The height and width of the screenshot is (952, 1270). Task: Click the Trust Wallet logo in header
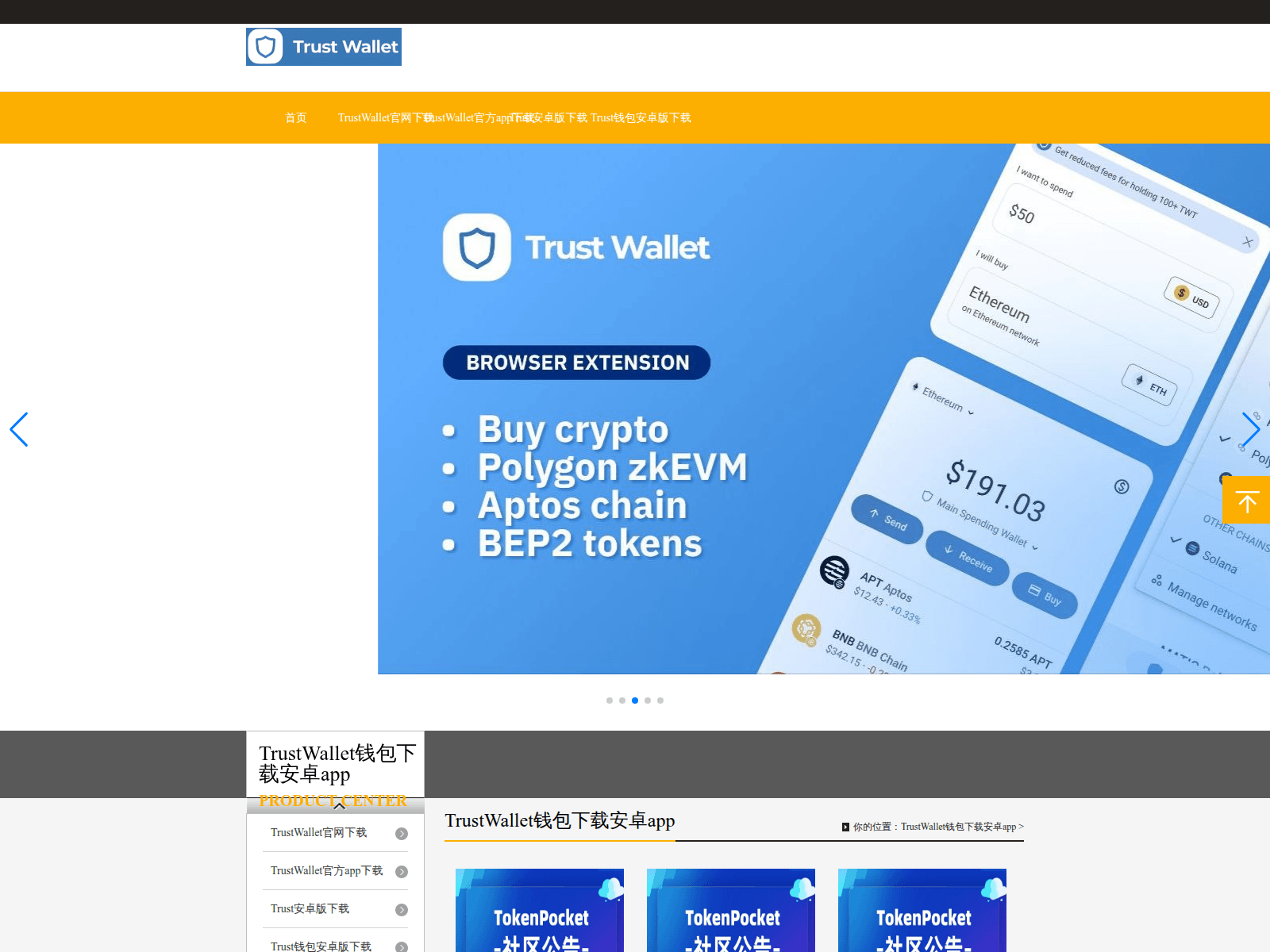324,47
